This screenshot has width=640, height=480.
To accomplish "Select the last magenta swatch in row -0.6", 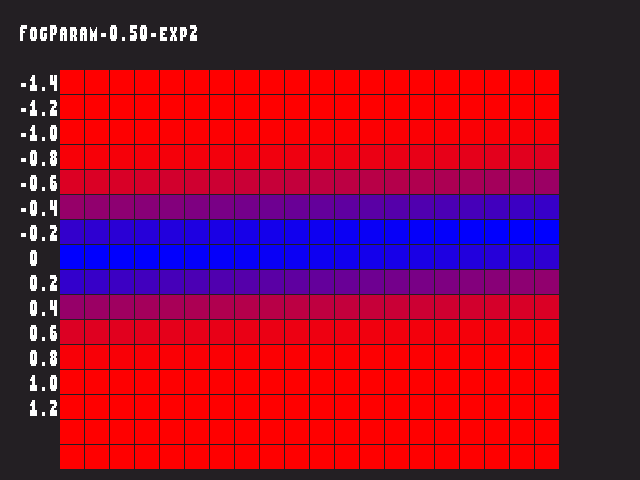I will pyautogui.click(x=547, y=182).
